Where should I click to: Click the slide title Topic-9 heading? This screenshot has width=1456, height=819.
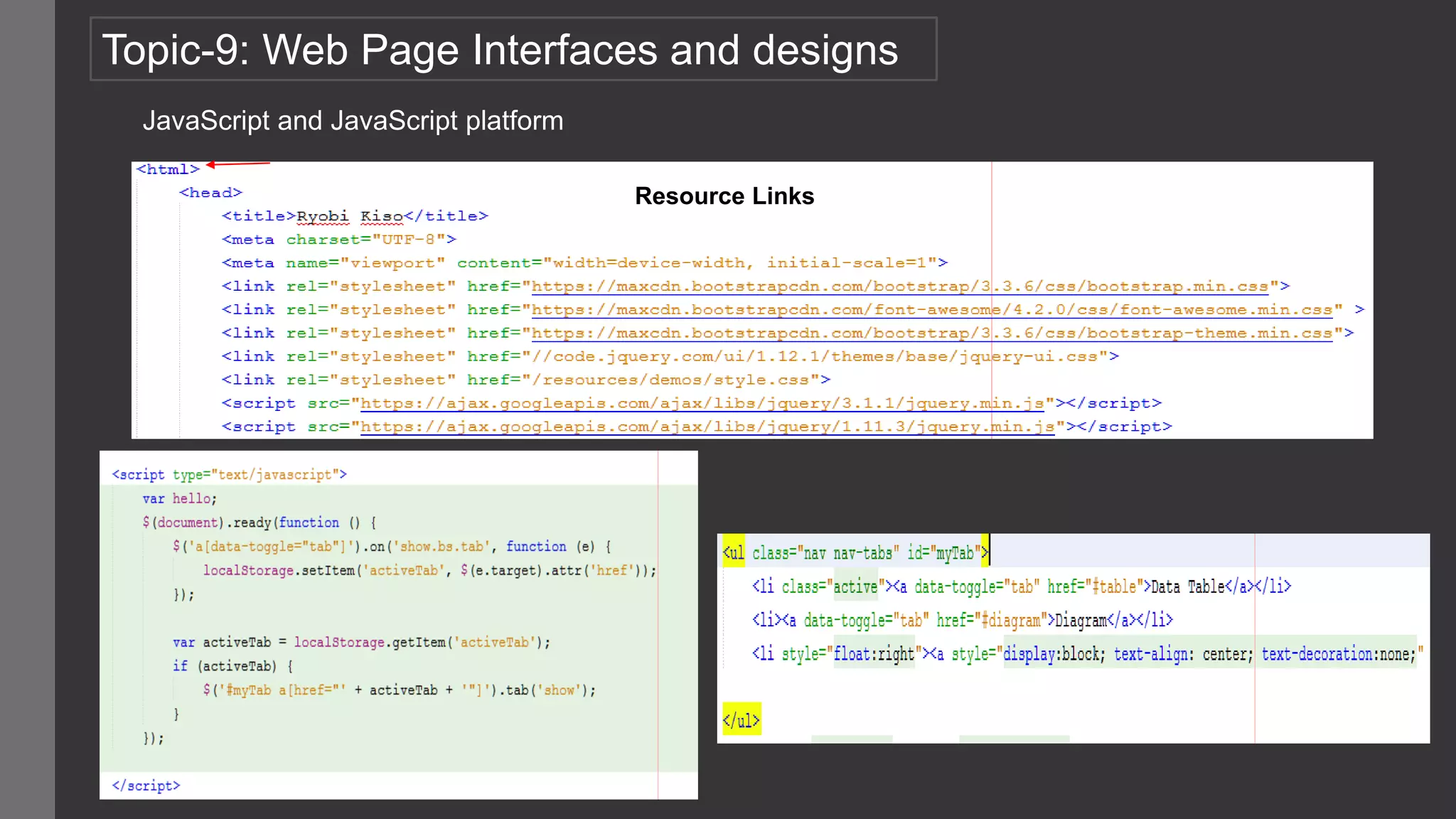tap(500, 50)
